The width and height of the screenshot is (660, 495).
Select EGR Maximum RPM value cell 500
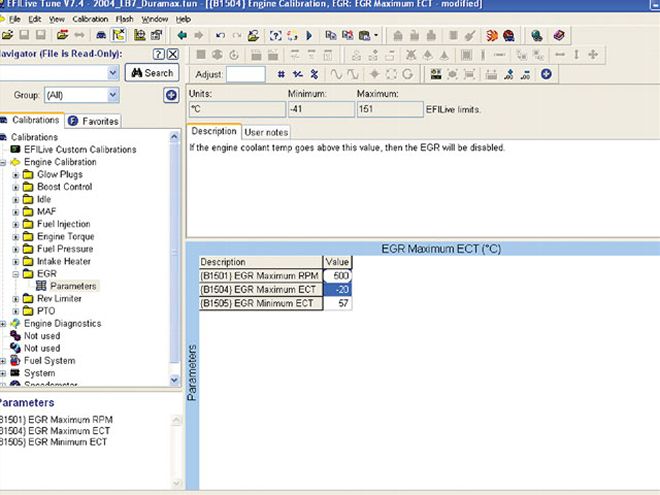click(x=337, y=276)
